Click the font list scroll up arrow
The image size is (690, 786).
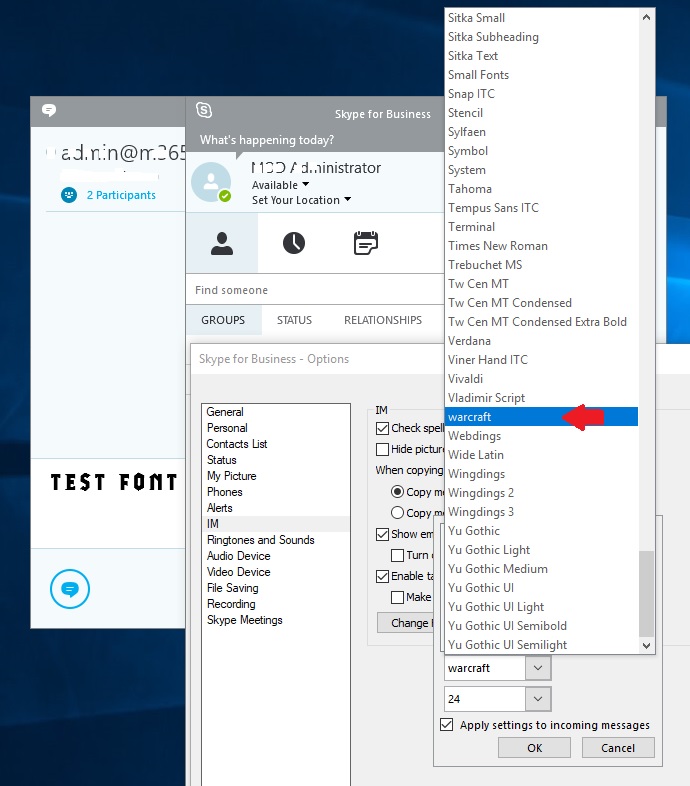(x=646, y=18)
